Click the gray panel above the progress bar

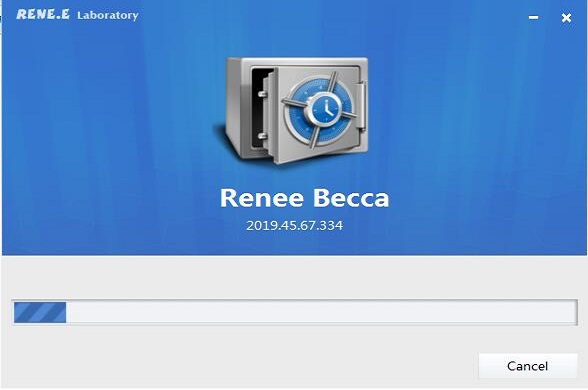pos(294,277)
